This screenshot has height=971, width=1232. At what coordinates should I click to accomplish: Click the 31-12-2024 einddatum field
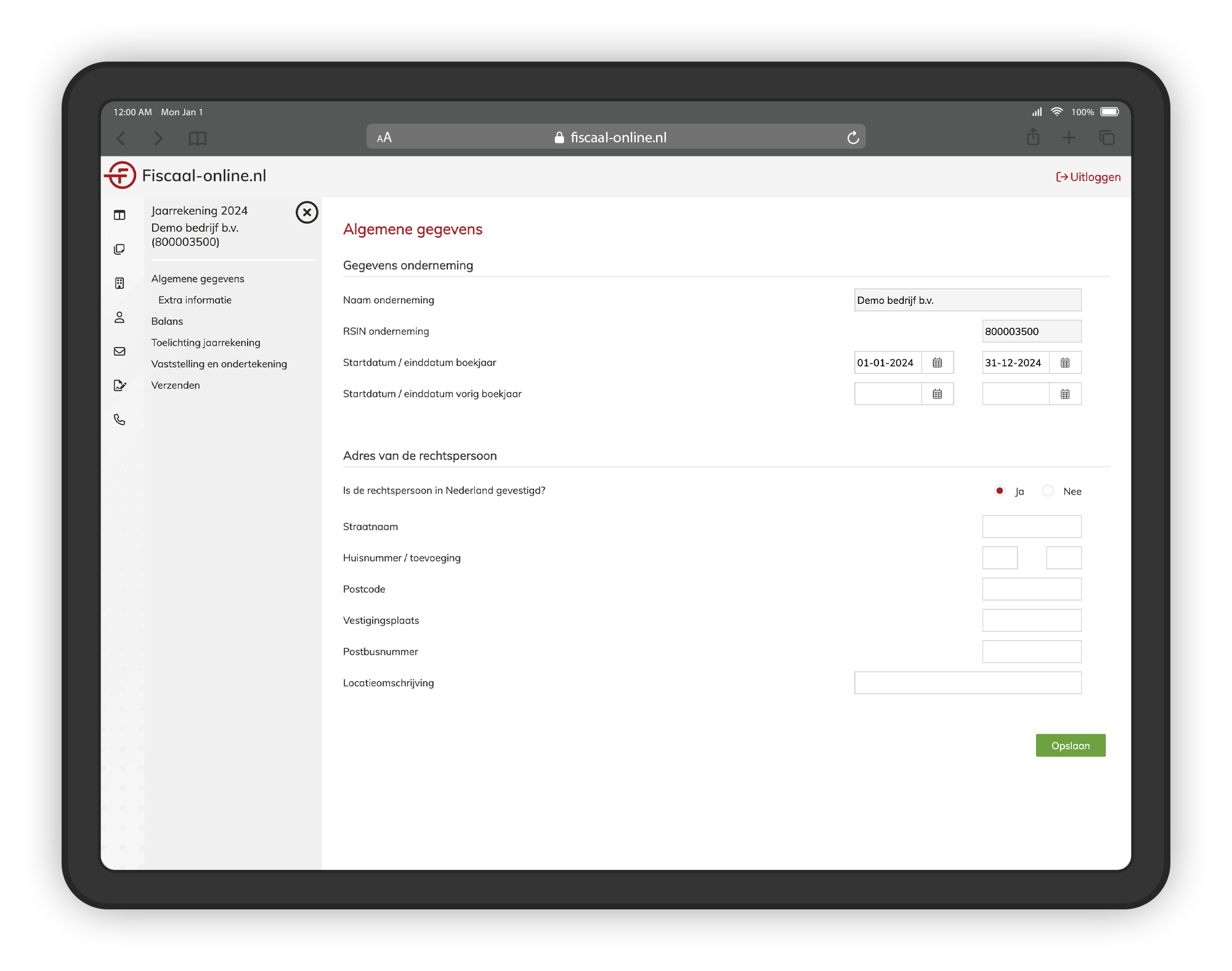pyautogui.click(x=1016, y=363)
